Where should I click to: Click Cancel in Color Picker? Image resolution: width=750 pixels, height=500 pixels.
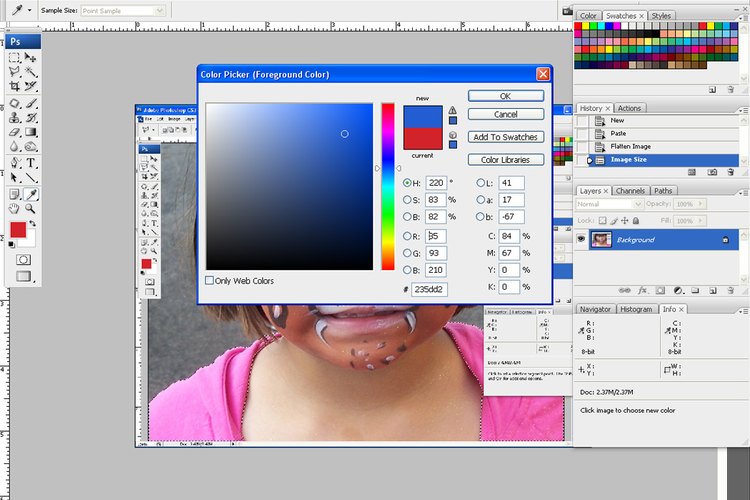[506, 114]
